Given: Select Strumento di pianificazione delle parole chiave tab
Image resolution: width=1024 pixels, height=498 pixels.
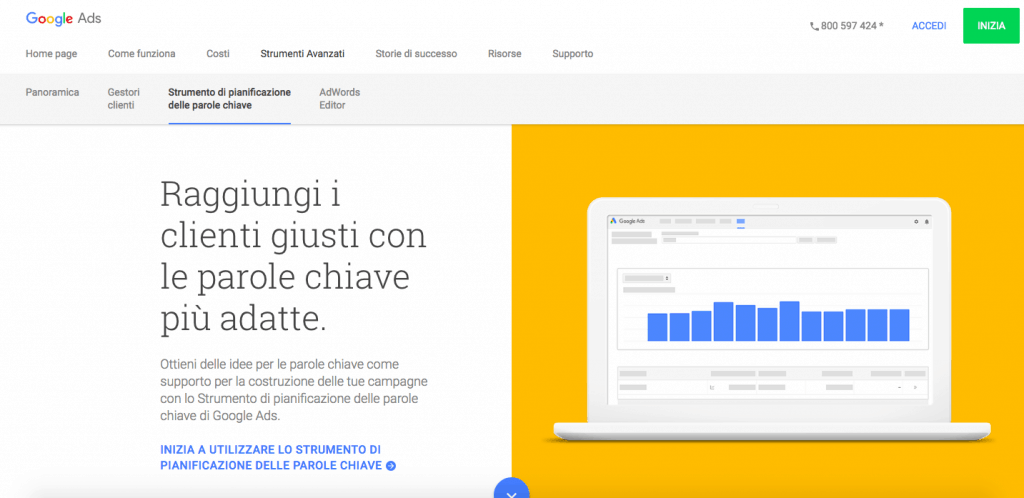Looking at the screenshot, I should [229, 99].
